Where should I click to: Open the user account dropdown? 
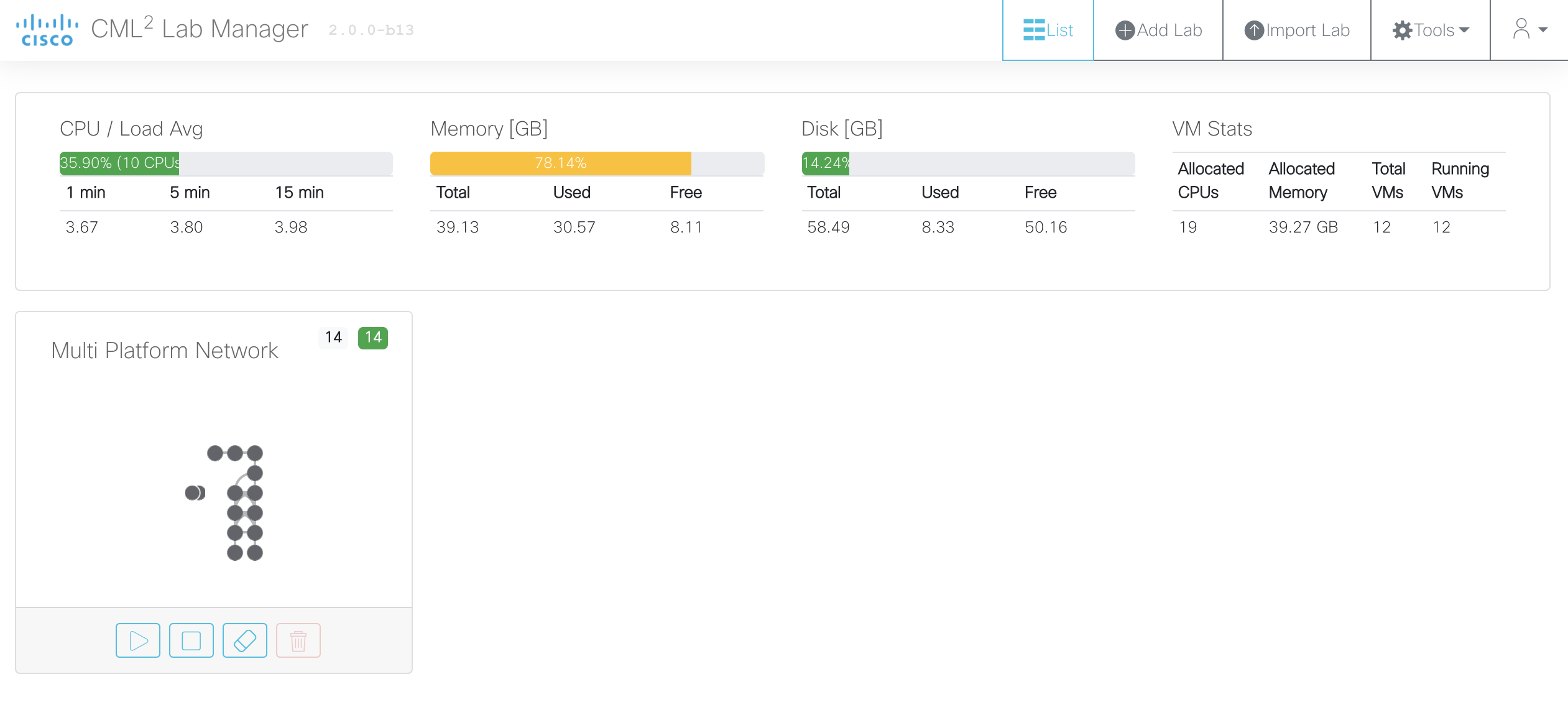(1529, 29)
